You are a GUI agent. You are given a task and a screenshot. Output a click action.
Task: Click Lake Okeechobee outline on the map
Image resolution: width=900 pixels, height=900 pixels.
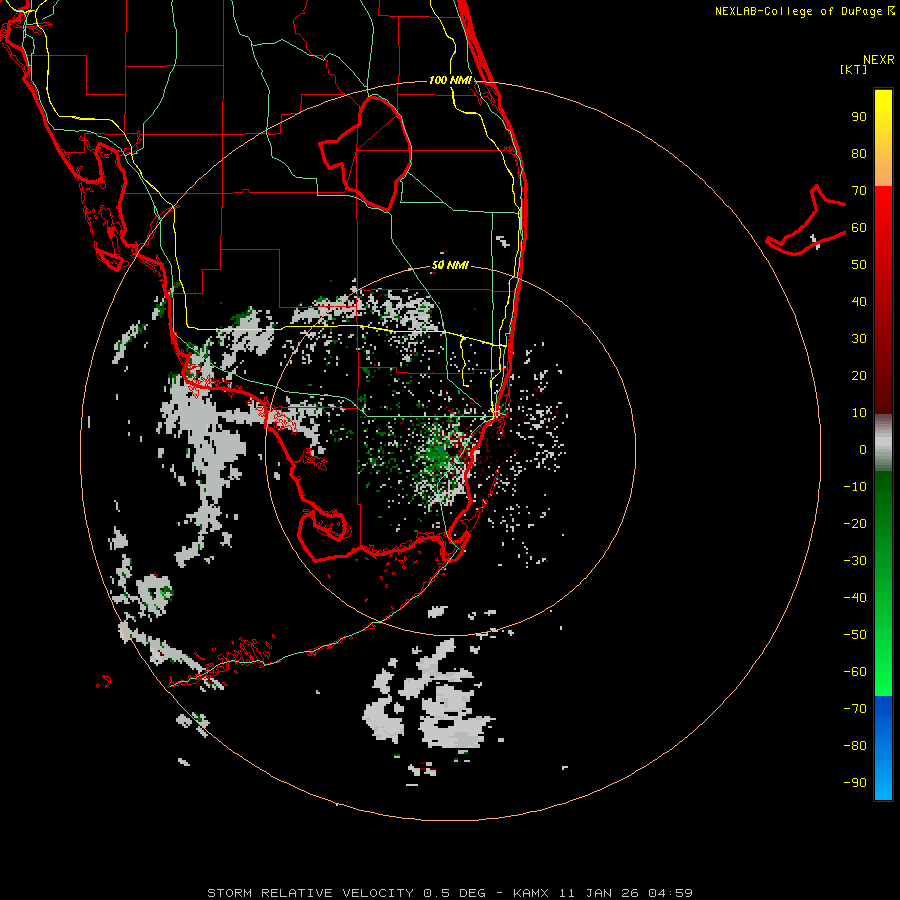[365, 153]
